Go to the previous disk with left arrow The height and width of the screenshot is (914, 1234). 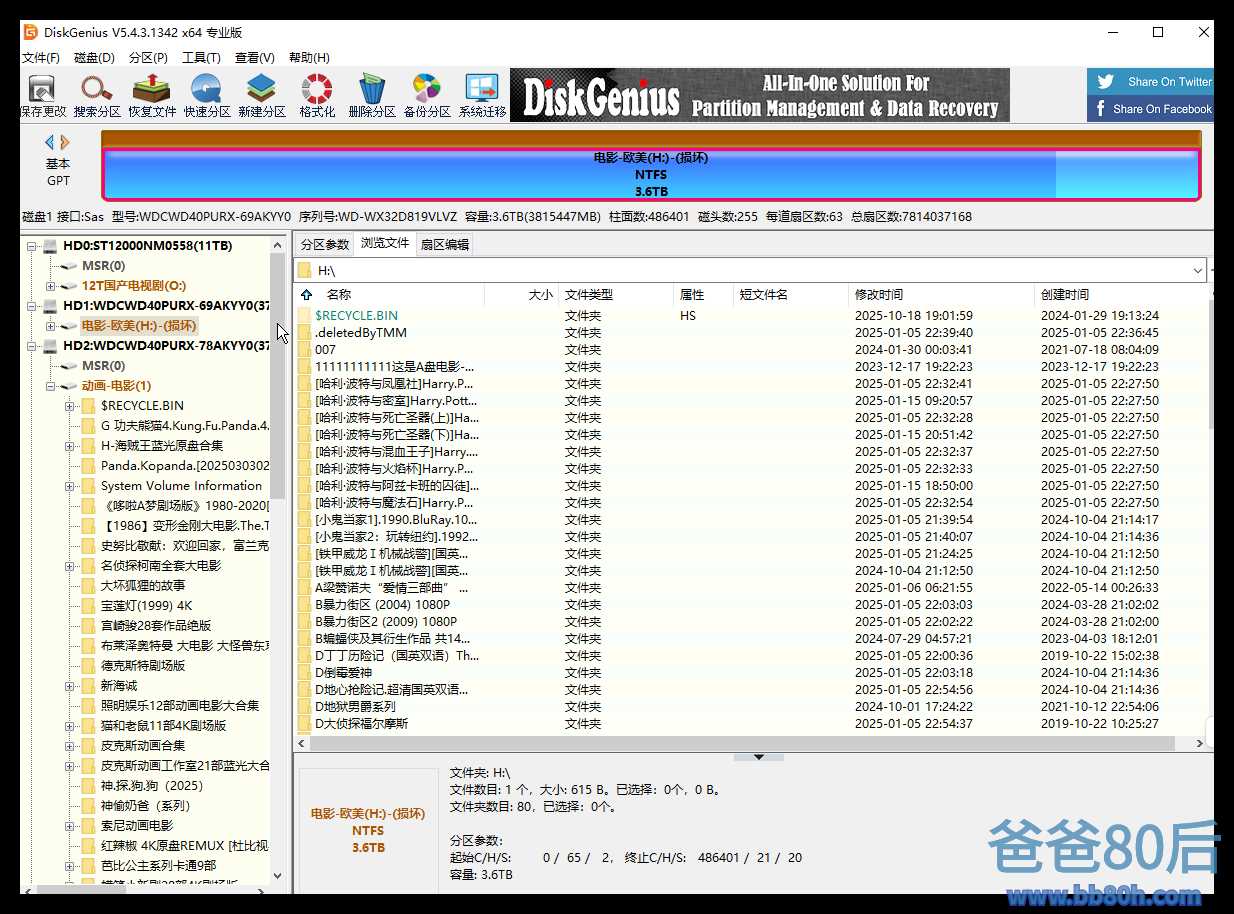(x=50, y=143)
